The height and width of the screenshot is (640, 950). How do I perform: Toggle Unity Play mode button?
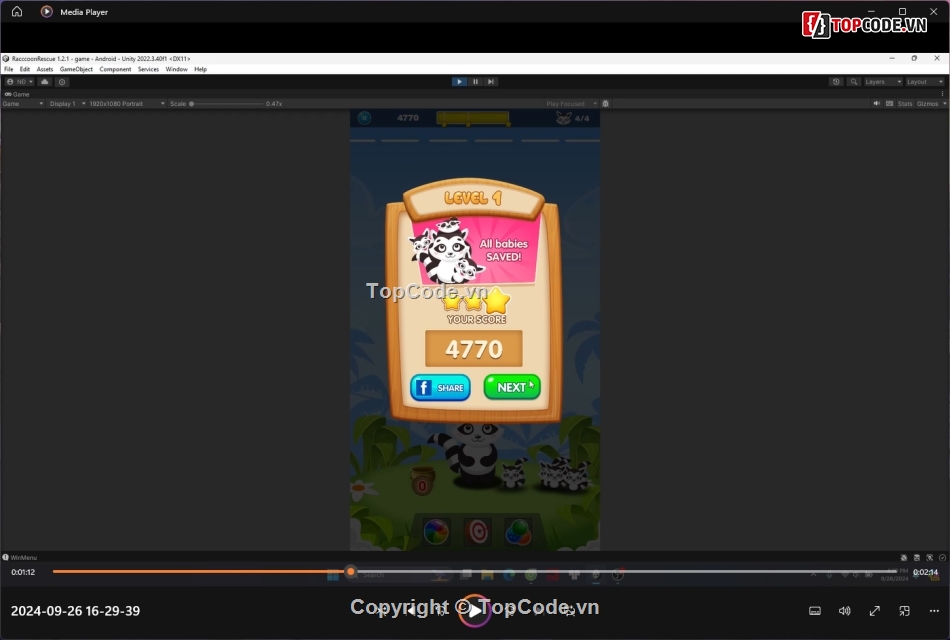(x=459, y=82)
